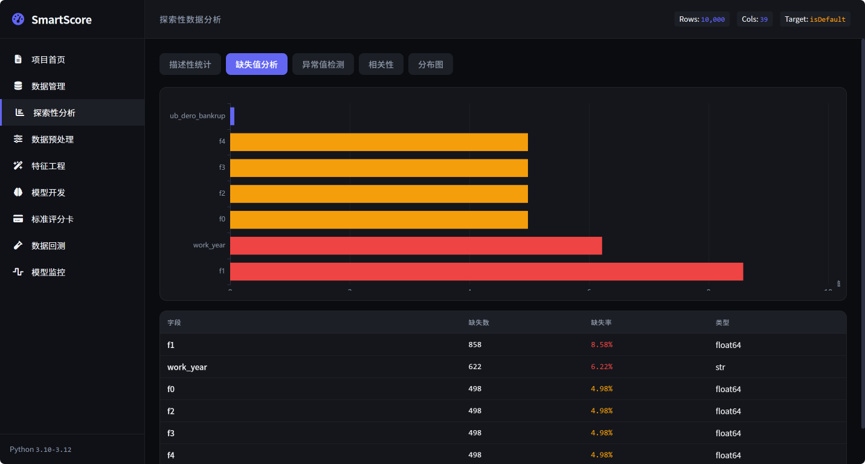Screen dimensions: 865x464
Task: Click the 探索性数据分析 page title
Action: pyautogui.click(x=190, y=19)
